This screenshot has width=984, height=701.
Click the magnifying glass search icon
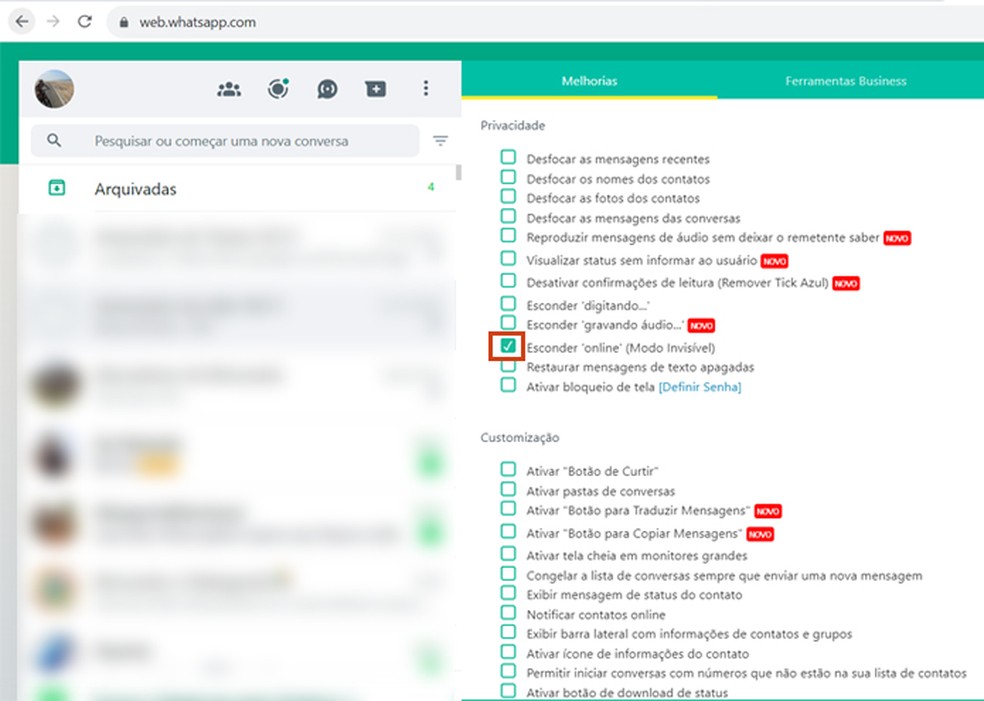coord(54,140)
